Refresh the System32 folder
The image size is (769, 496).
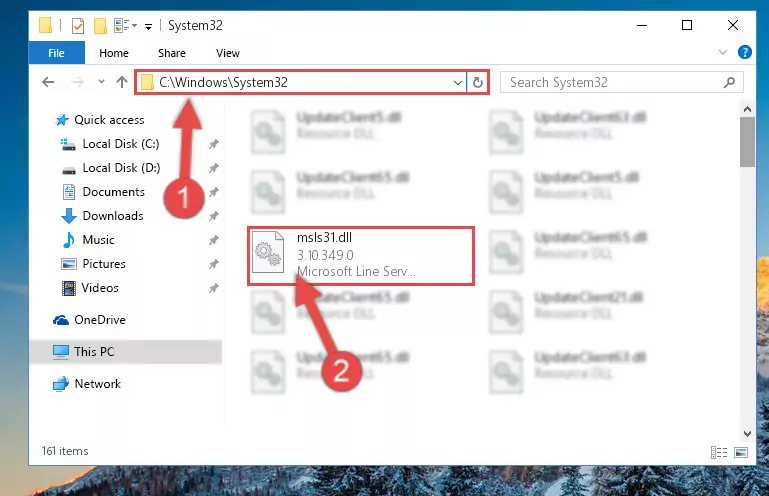(478, 82)
